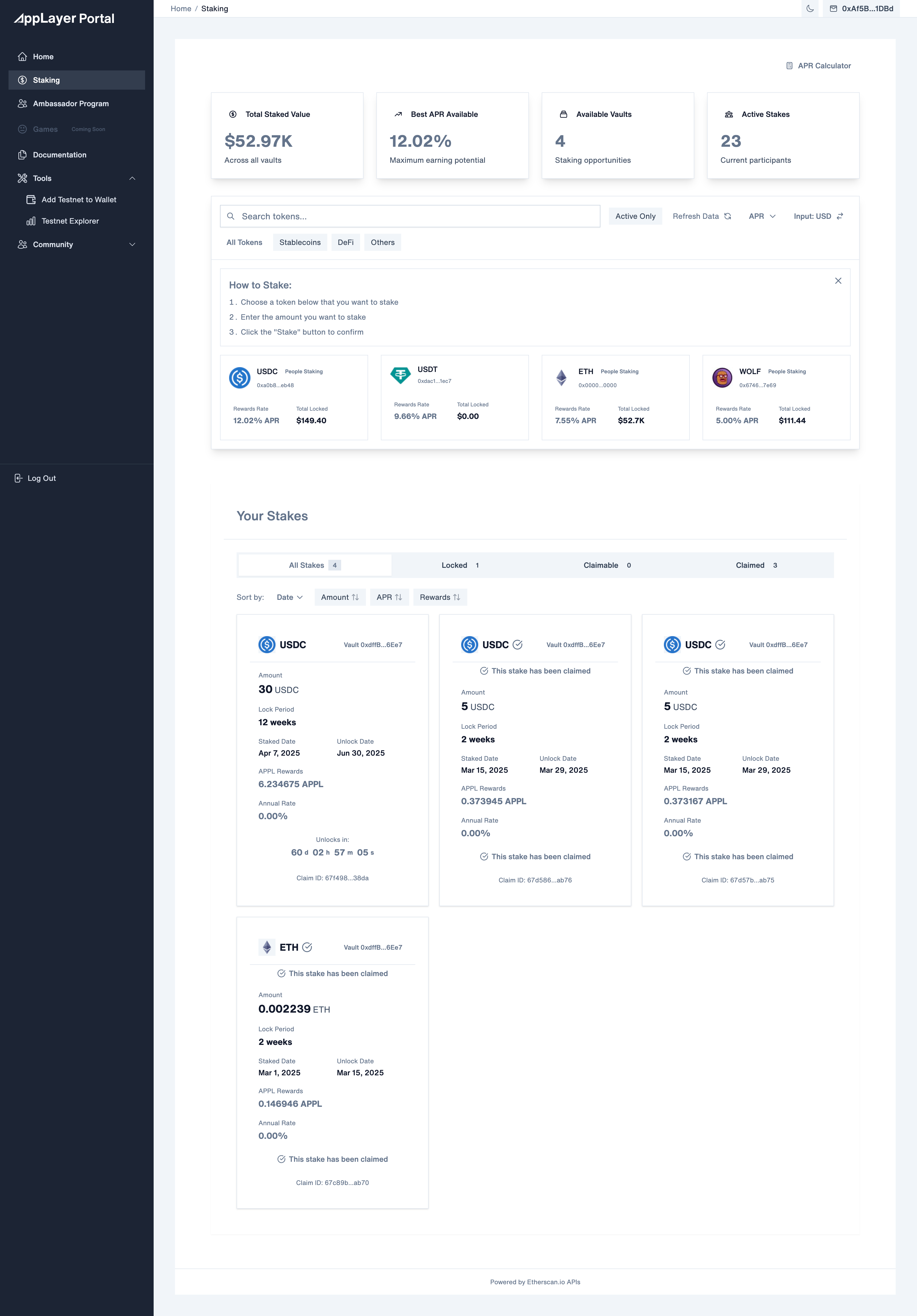917x1316 pixels.
Task: Click the Home house icon in sidebar
Action: [22, 56]
